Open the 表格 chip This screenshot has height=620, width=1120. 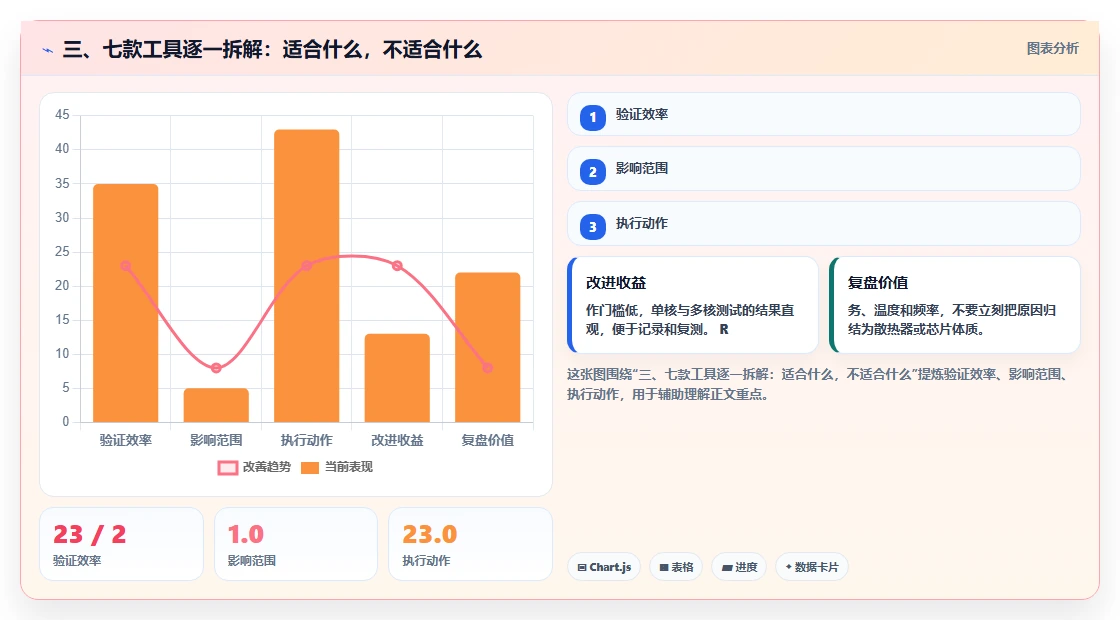pyautogui.click(x=676, y=567)
